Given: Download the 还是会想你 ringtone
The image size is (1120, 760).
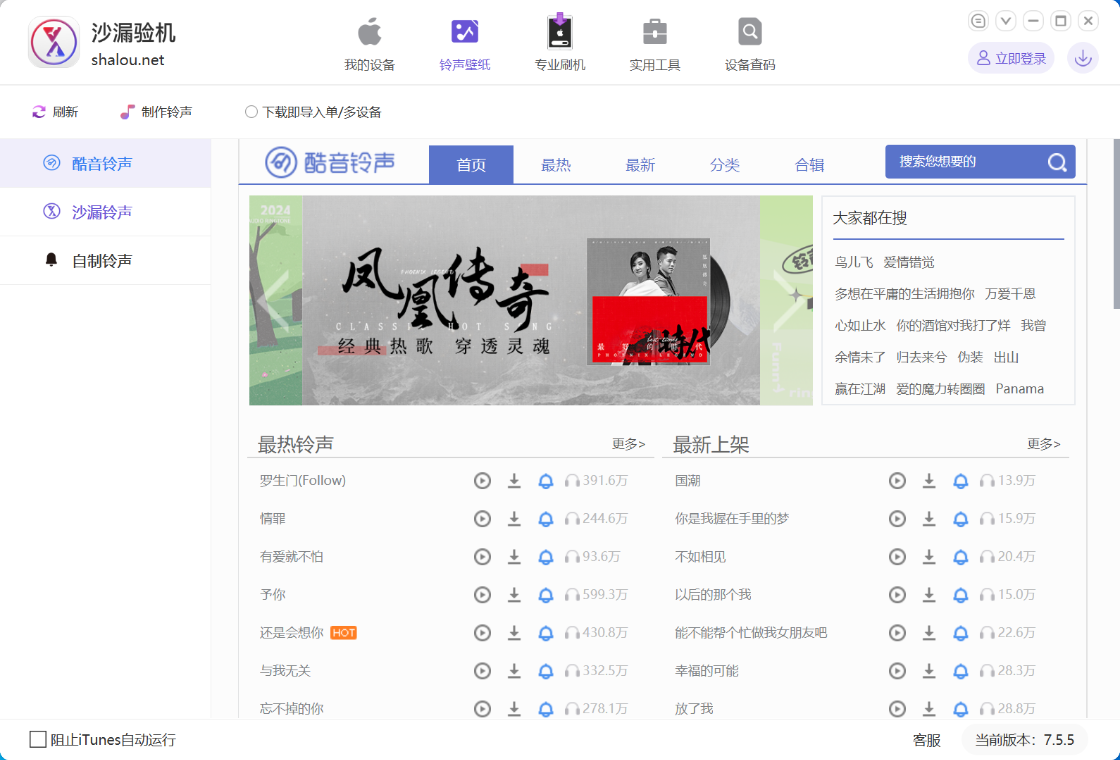Looking at the screenshot, I should pos(514,633).
